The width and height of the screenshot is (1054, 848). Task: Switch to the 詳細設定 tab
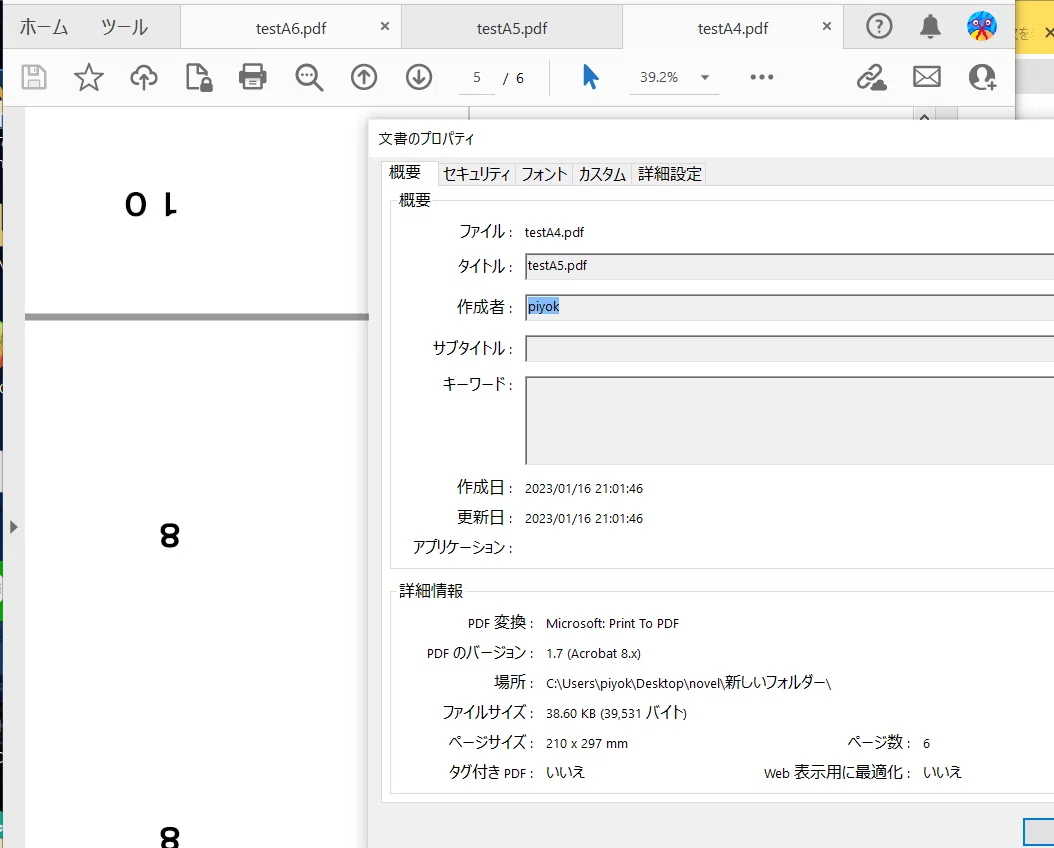click(669, 174)
